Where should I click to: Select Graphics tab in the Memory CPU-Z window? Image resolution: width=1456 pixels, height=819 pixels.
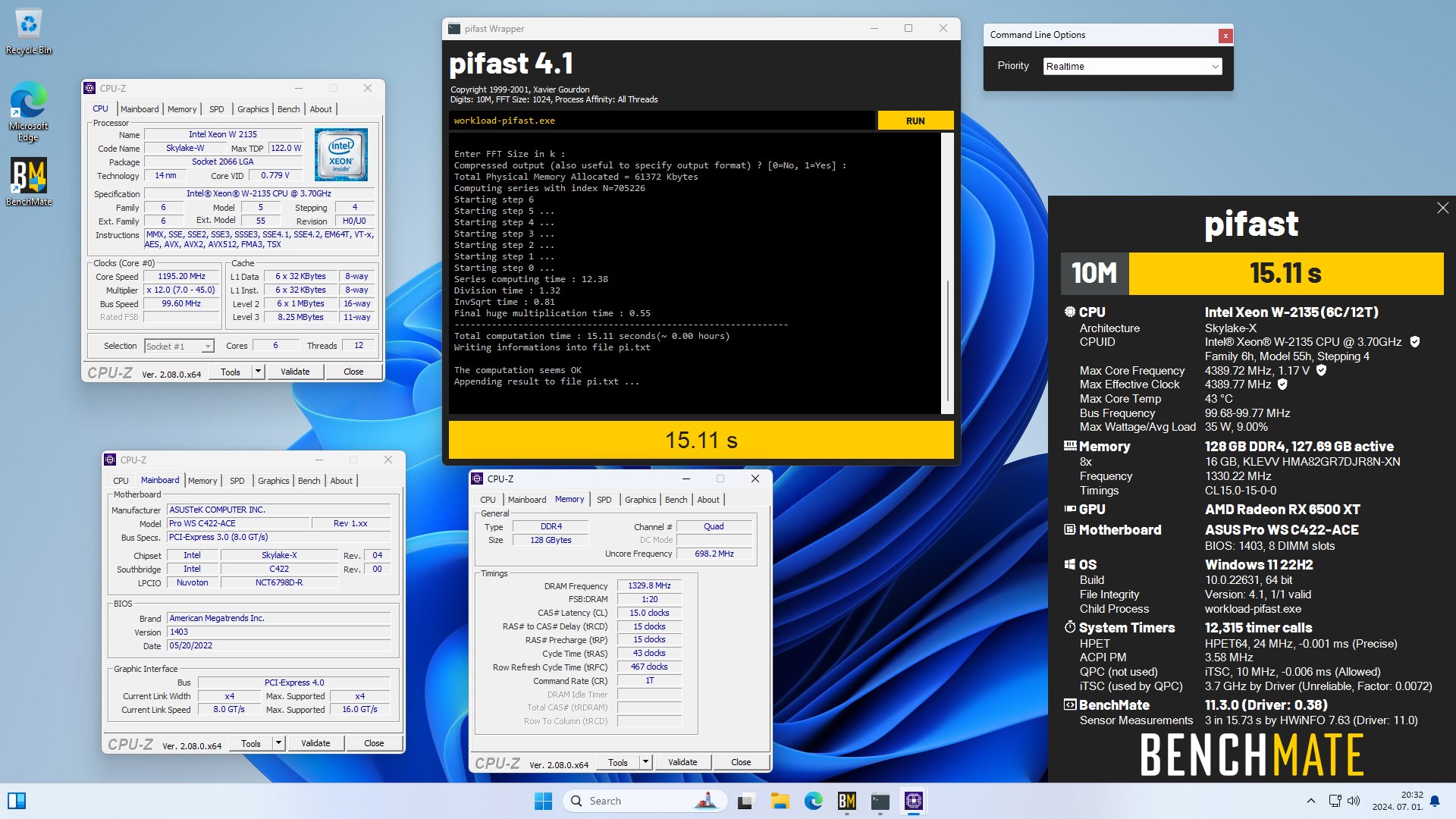pyautogui.click(x=641, y=500)
